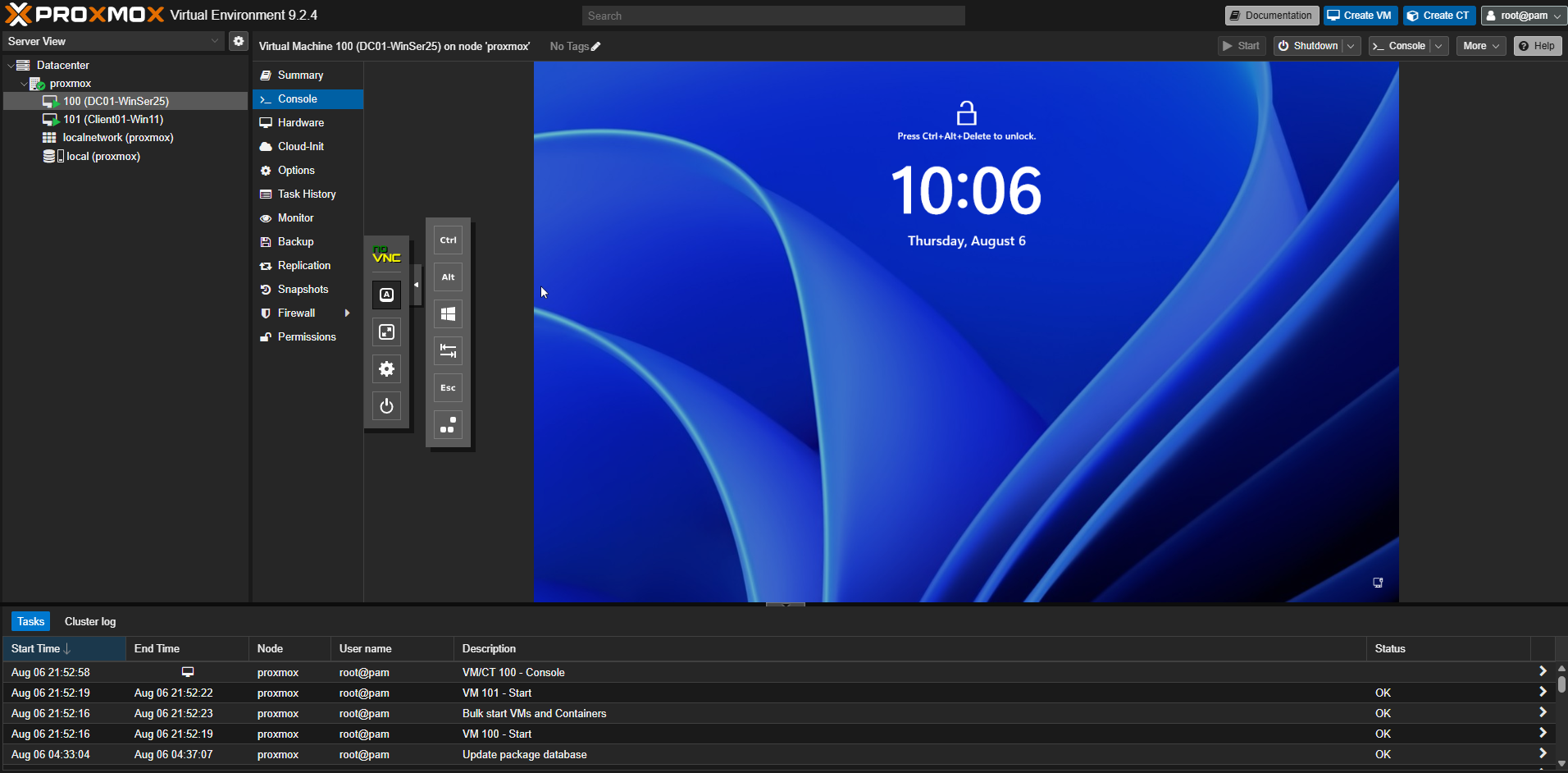Open the Server View dropdown
1568x773 pixels.
(x=215, y=41)
